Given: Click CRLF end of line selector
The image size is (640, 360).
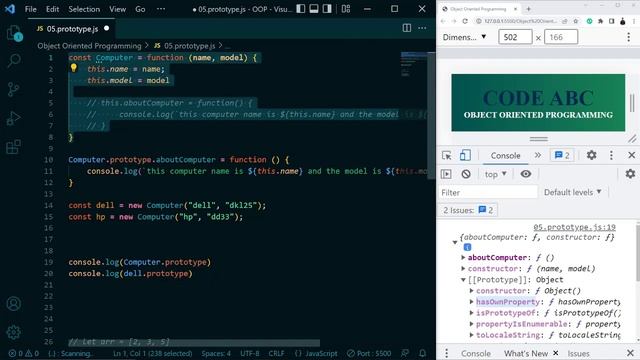Looking at the screenshot, I should [x=276, y=353].
